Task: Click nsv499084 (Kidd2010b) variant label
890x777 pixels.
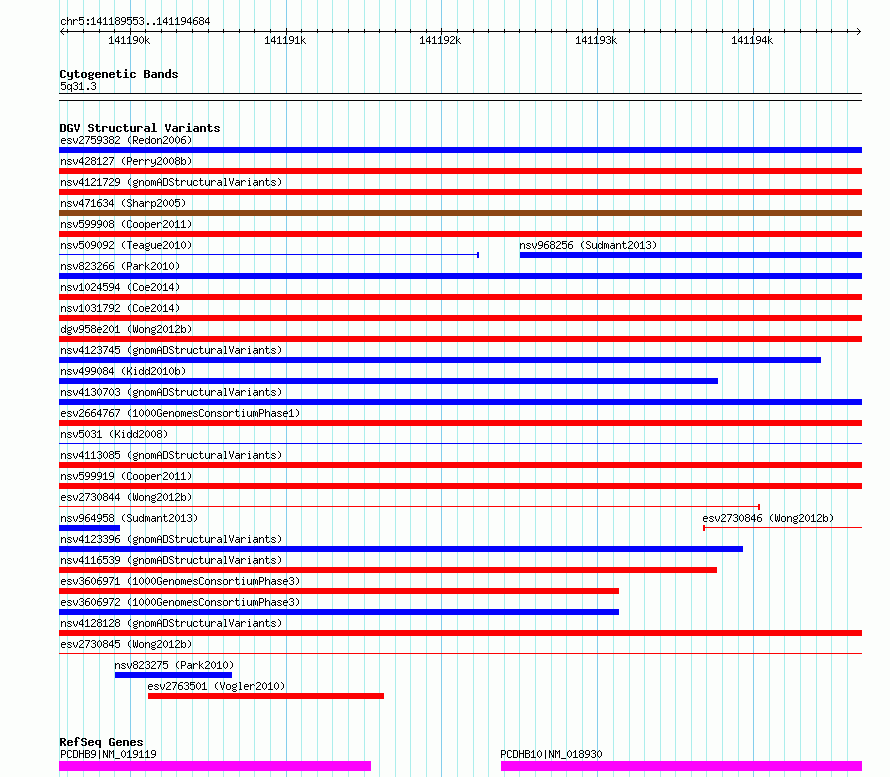Action: click(x=123, y=371)
